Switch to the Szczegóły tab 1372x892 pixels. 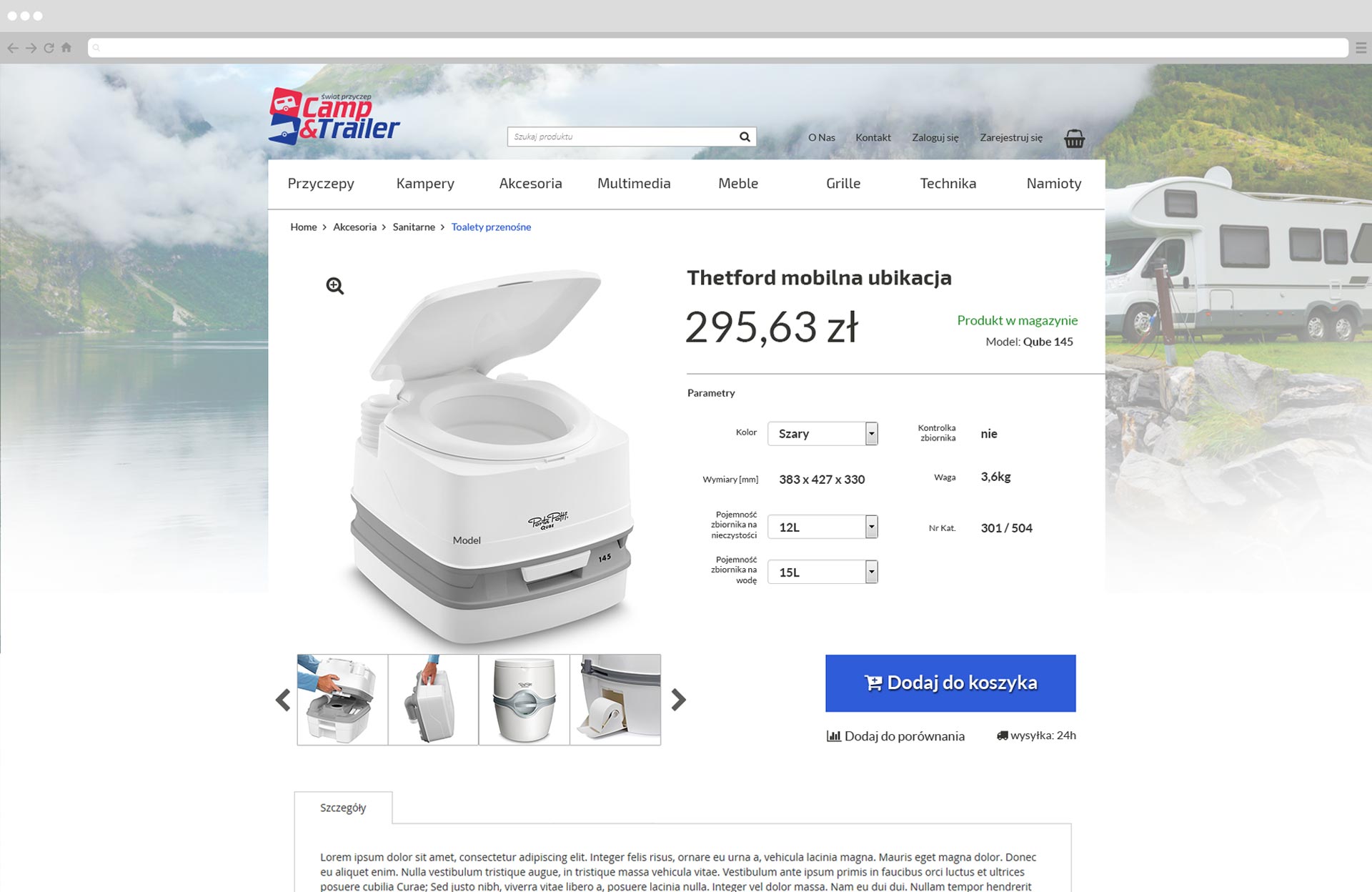[x=343, y=808]
